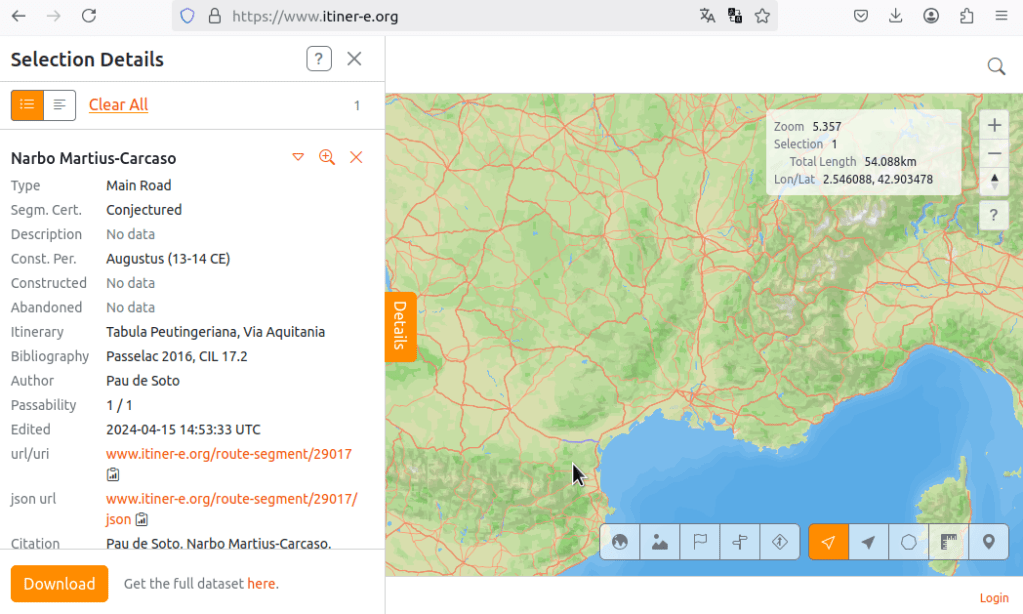The height and width of the screenshot is (614, 1023).
Task: Remove Narbo Martius-Carcaso from selection
Action: point(356,157)
